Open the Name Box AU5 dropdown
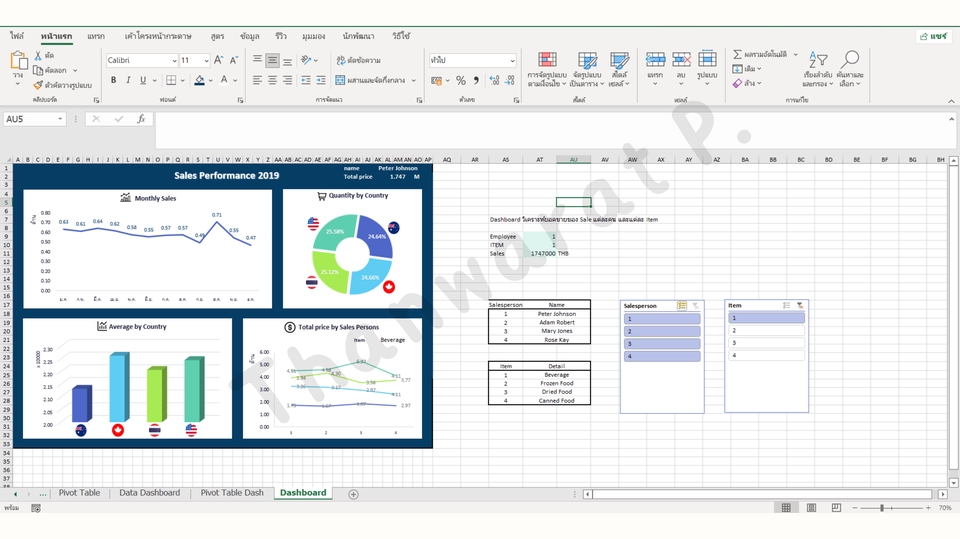 (60, 119)
